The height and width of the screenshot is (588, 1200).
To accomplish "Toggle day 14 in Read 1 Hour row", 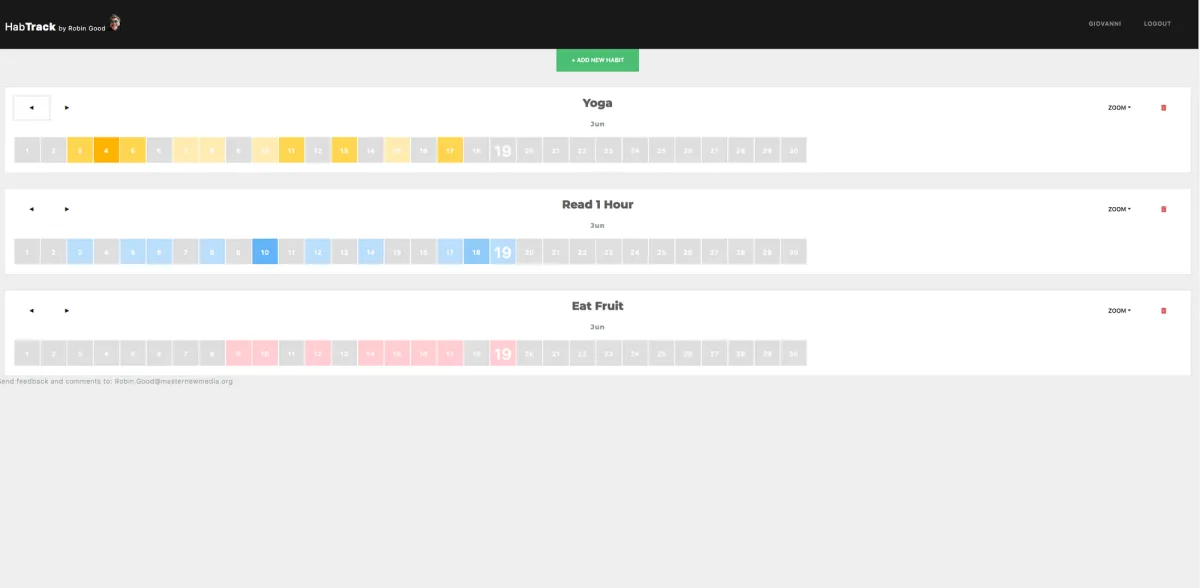I will pyautogui.click(x=371, y=252).
